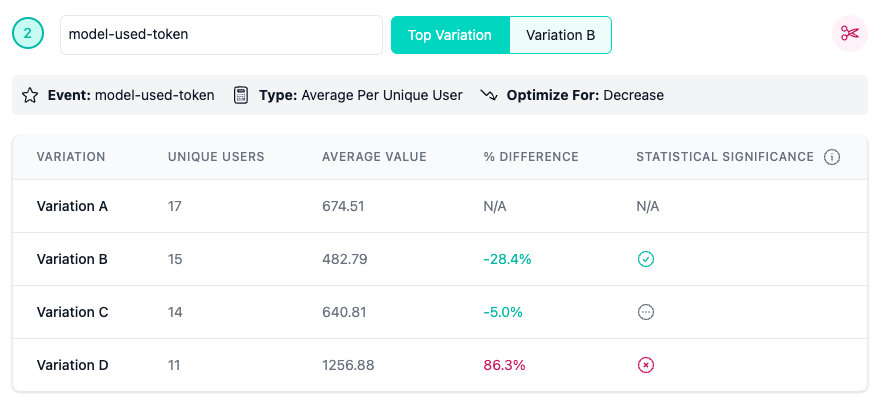
Task: Click the -28.4% difference value
Action: 507,259
